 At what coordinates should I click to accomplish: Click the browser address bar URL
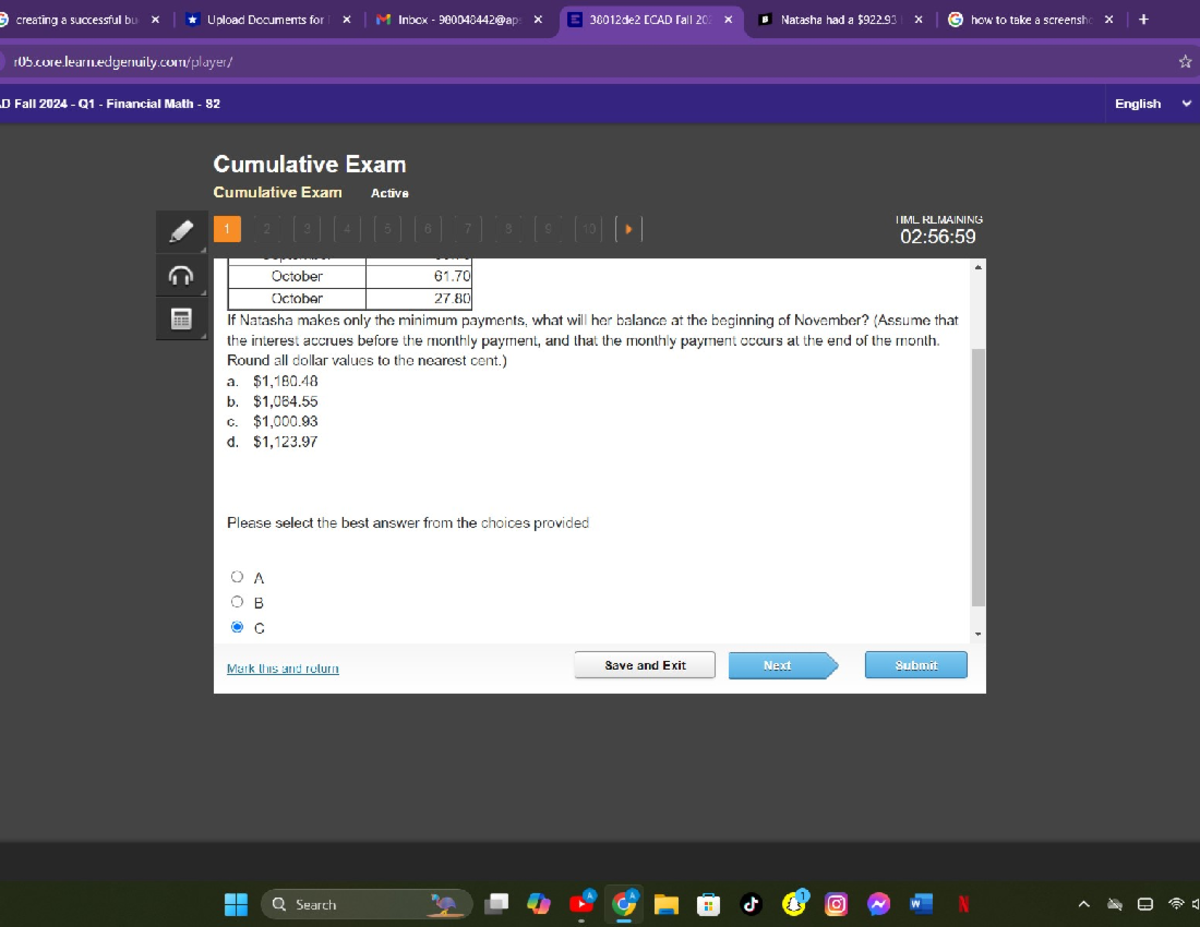click(123, 62)
